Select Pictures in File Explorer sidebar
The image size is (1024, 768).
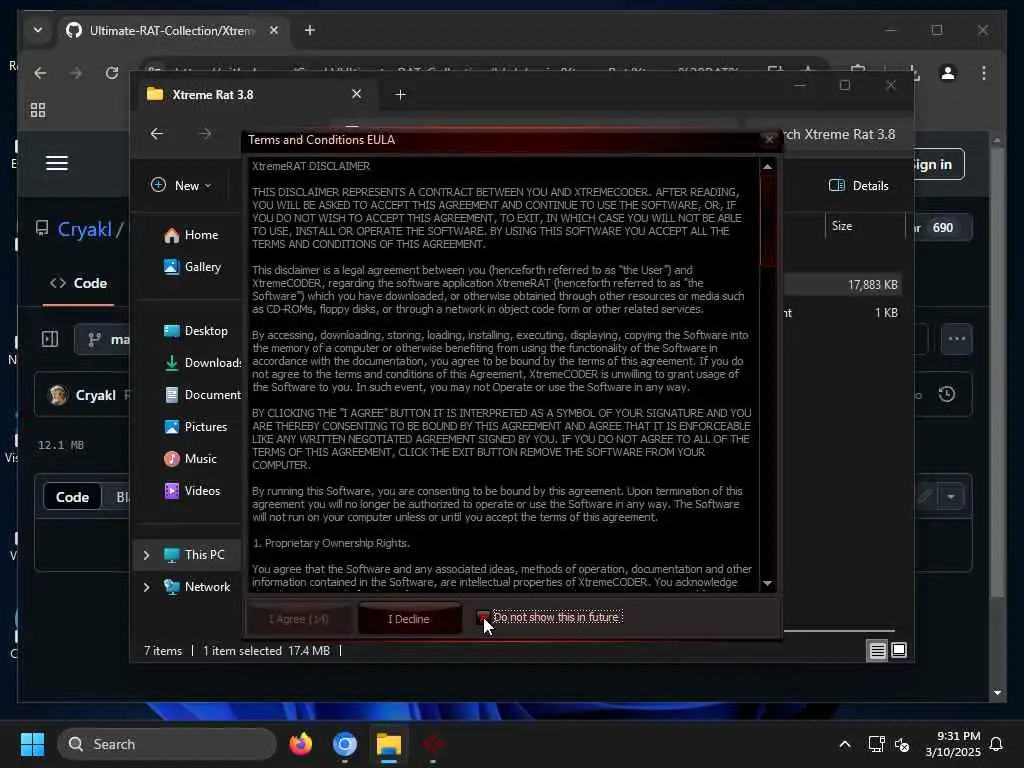[195, 427]
